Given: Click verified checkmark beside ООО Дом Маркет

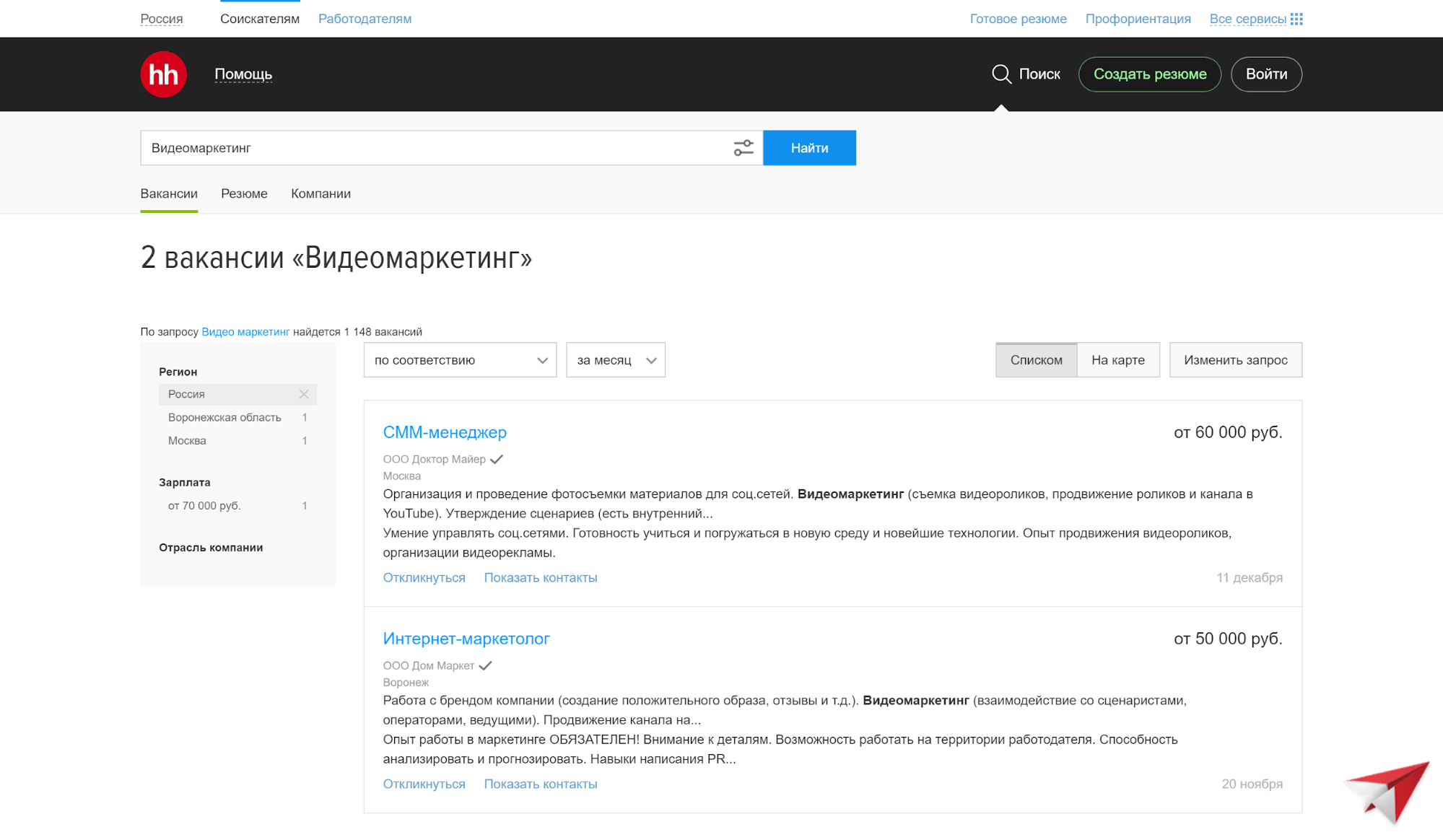Looking at the screenshot, I should [x=486, y=665].
